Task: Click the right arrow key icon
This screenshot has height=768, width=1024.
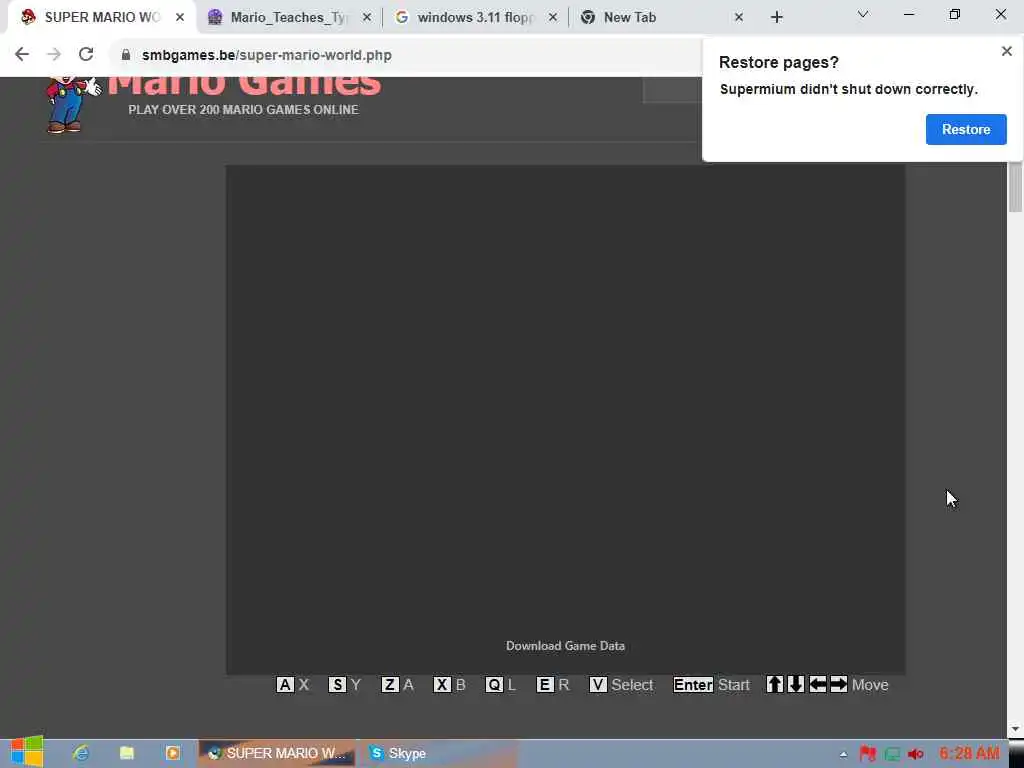Action: (x=839, y=684)
